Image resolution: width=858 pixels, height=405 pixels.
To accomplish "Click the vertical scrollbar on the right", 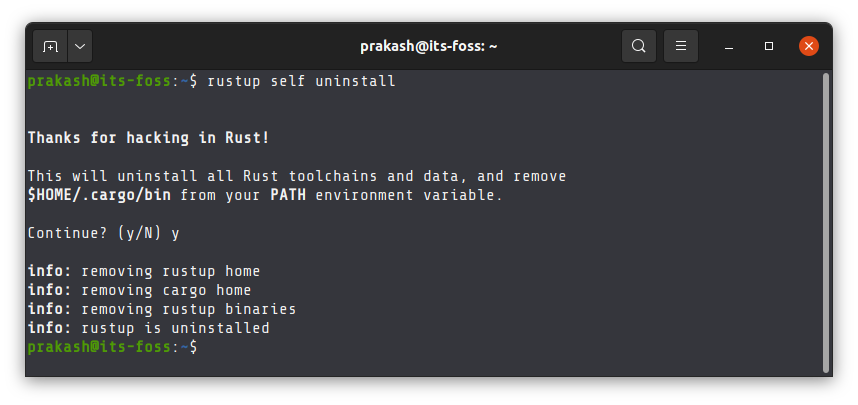I will point(826,223).
